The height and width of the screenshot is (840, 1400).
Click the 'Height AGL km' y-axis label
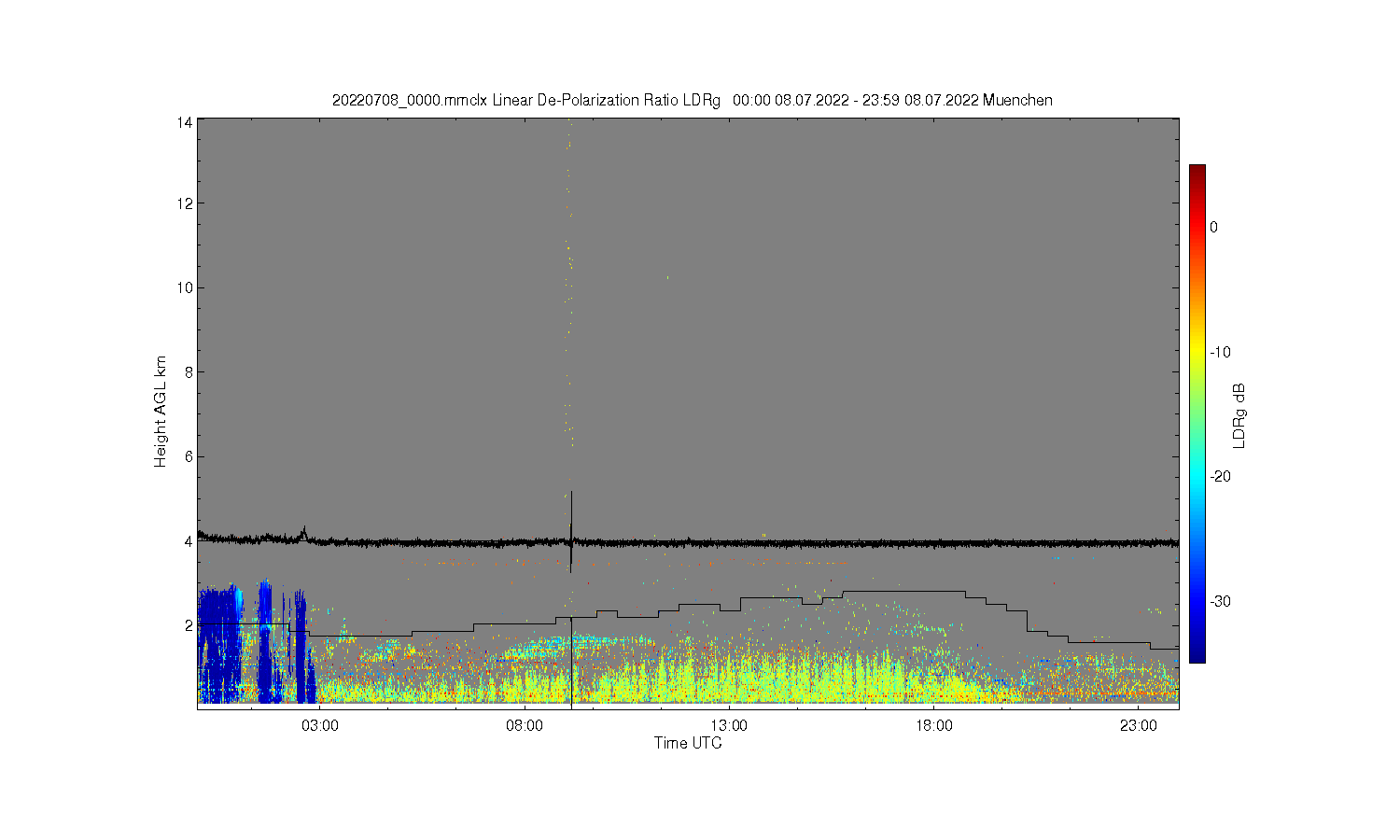tap(161, 412)
